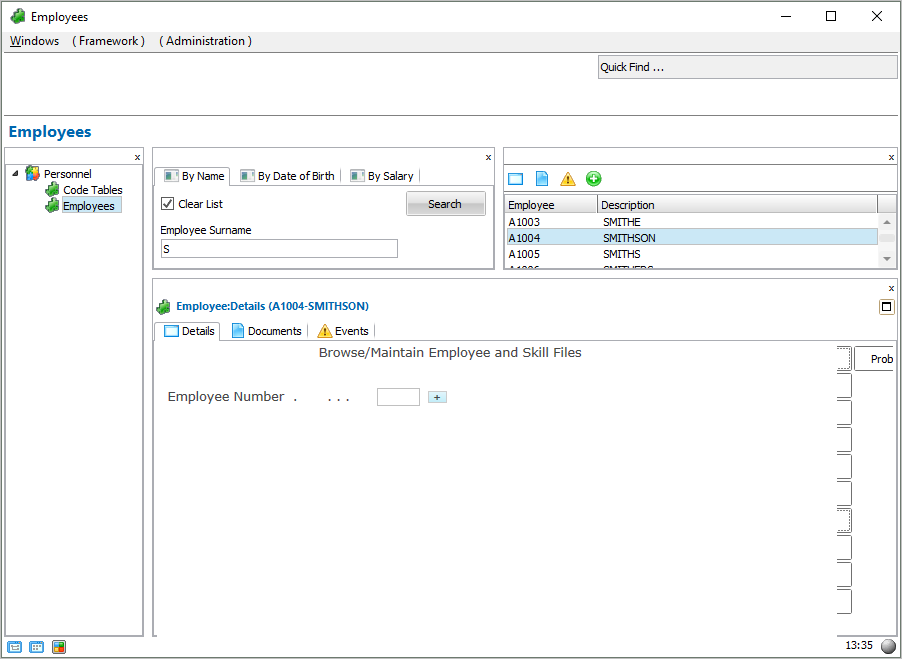Select employee row A1003
The height and width of the screenshot is (659, 902).
click(692, 222)
